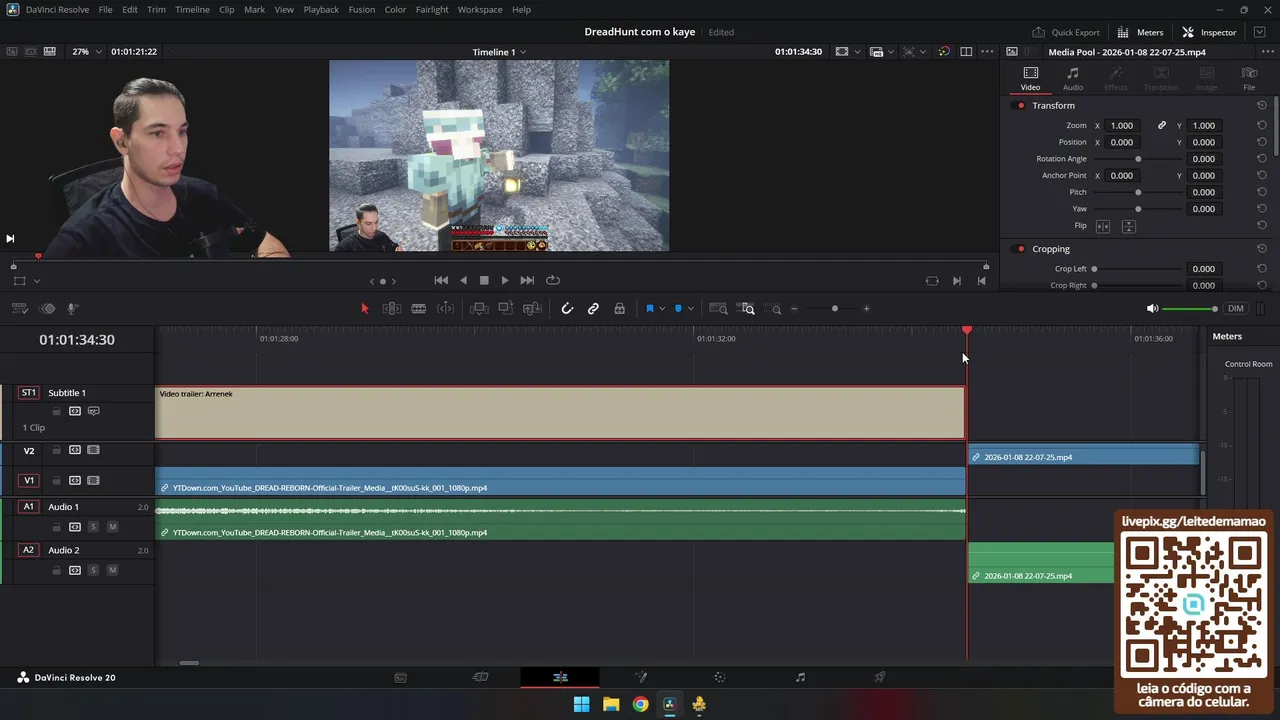The width and height of the screenshot is (1280, 720).
Task: Switch to the Edit page
Action: (560, 677)
